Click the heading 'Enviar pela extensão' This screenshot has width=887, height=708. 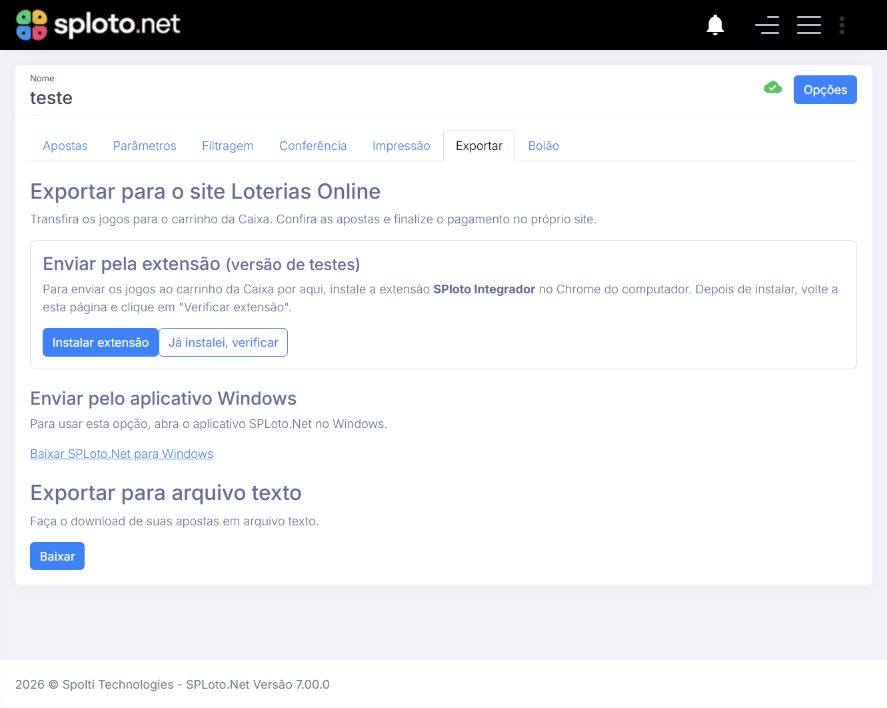tap(131, 264)
